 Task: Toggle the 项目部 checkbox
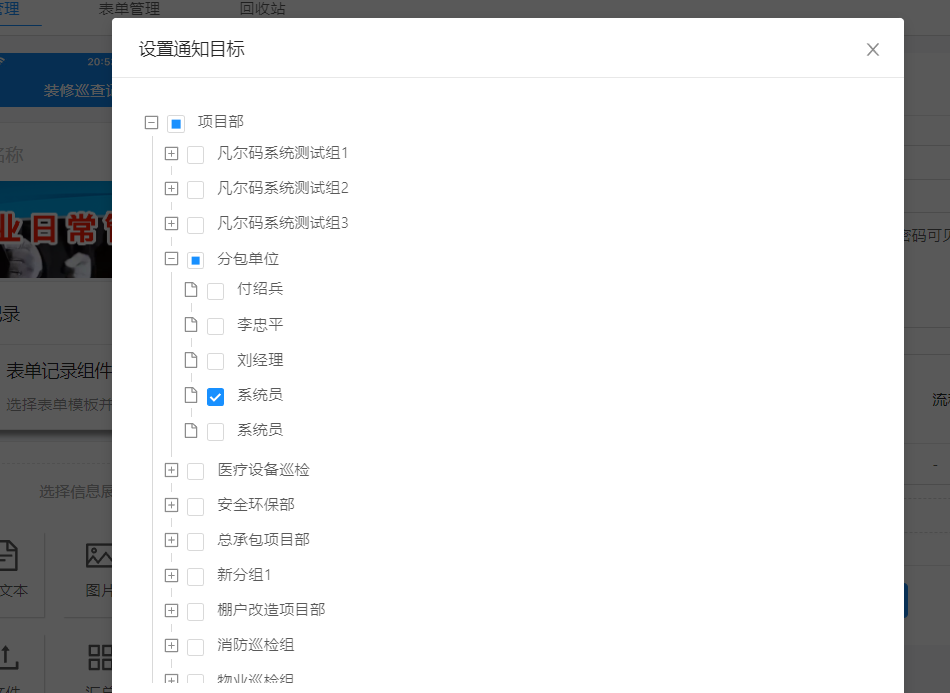176,124
